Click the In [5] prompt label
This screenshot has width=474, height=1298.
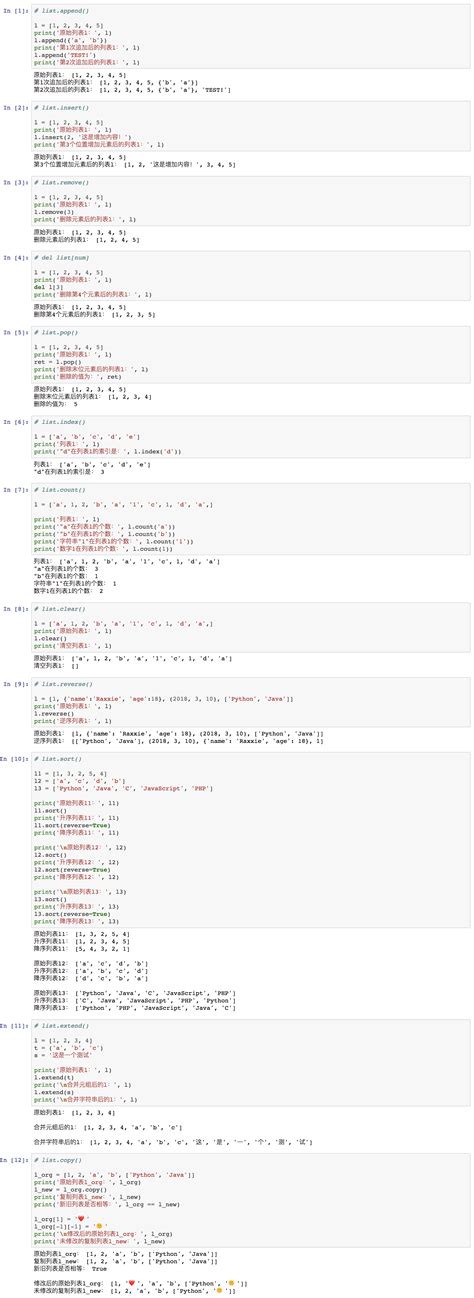(17, 332)
